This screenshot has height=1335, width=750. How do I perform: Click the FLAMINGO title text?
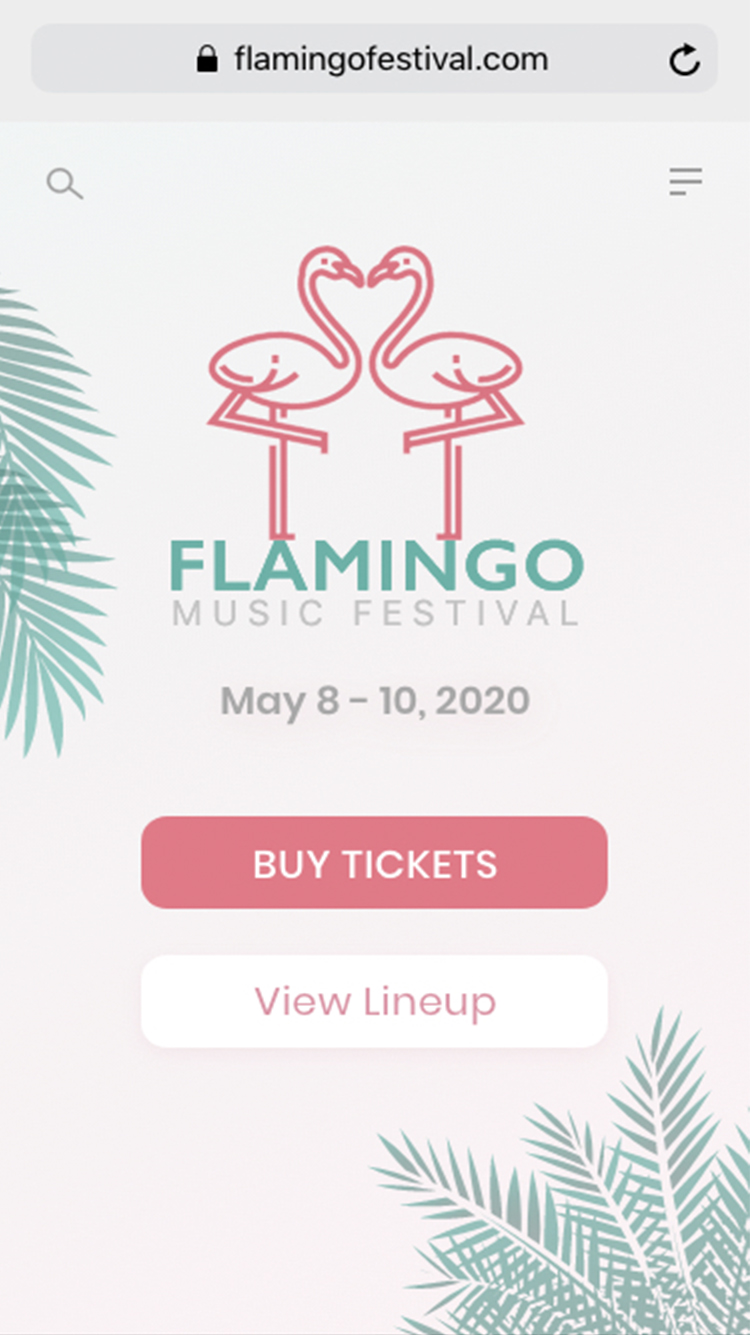click(x=376, y=566)
